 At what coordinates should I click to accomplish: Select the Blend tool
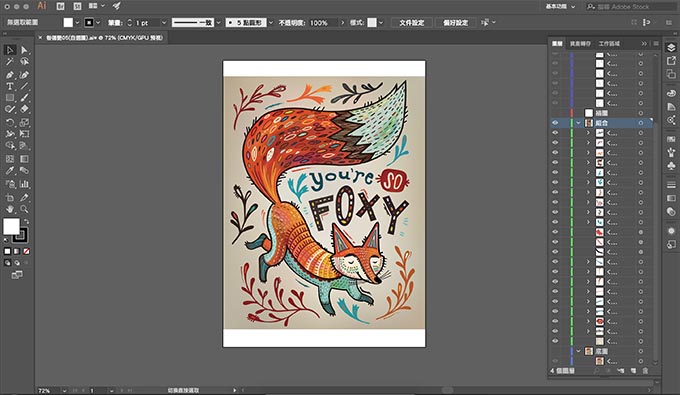click(24, 170)
